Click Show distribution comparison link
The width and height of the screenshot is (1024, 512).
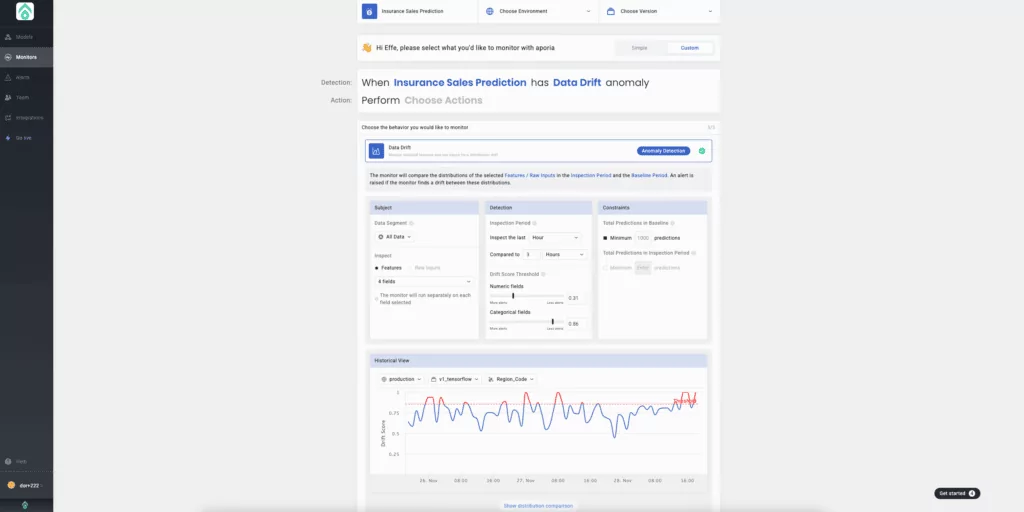[x=538, y=506]
